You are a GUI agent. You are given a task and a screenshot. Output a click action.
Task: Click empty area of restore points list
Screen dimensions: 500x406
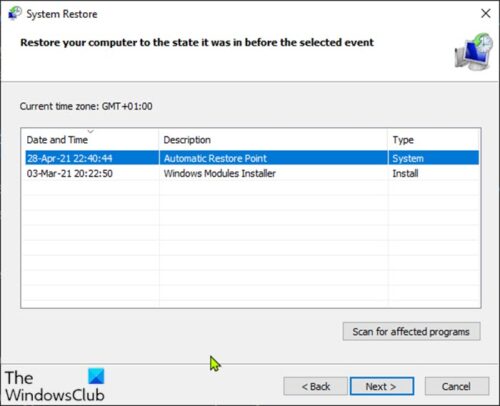coord(251,243)
